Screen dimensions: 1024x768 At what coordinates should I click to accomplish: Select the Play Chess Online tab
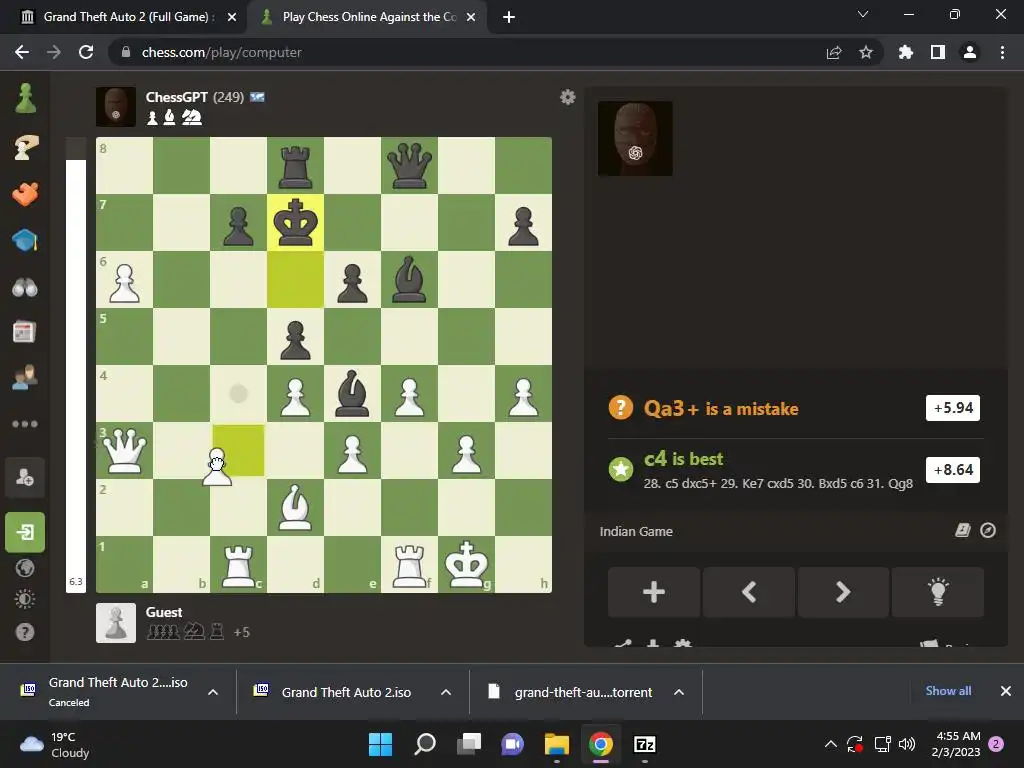point(369,17)
